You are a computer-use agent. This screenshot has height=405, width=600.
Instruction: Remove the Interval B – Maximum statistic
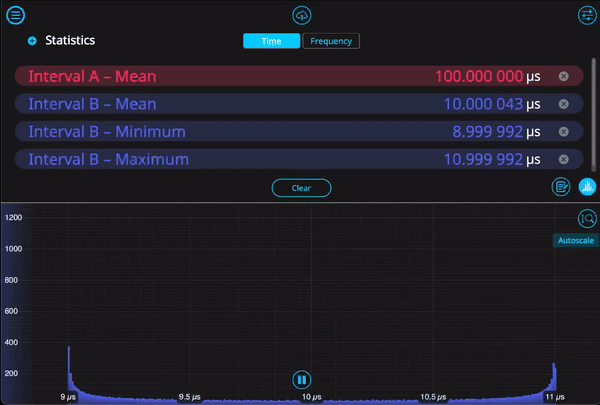(564, 159)
